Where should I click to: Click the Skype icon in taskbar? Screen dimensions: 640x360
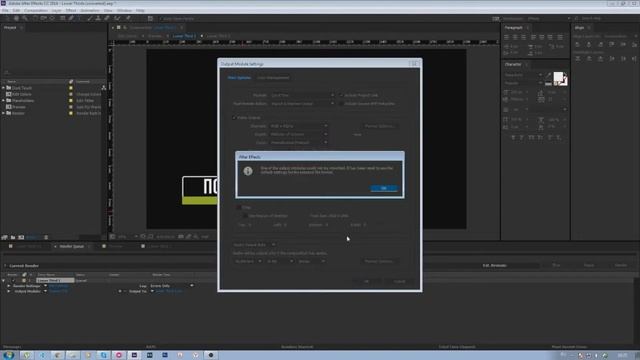pyautogui.click(x=103, y=355)
